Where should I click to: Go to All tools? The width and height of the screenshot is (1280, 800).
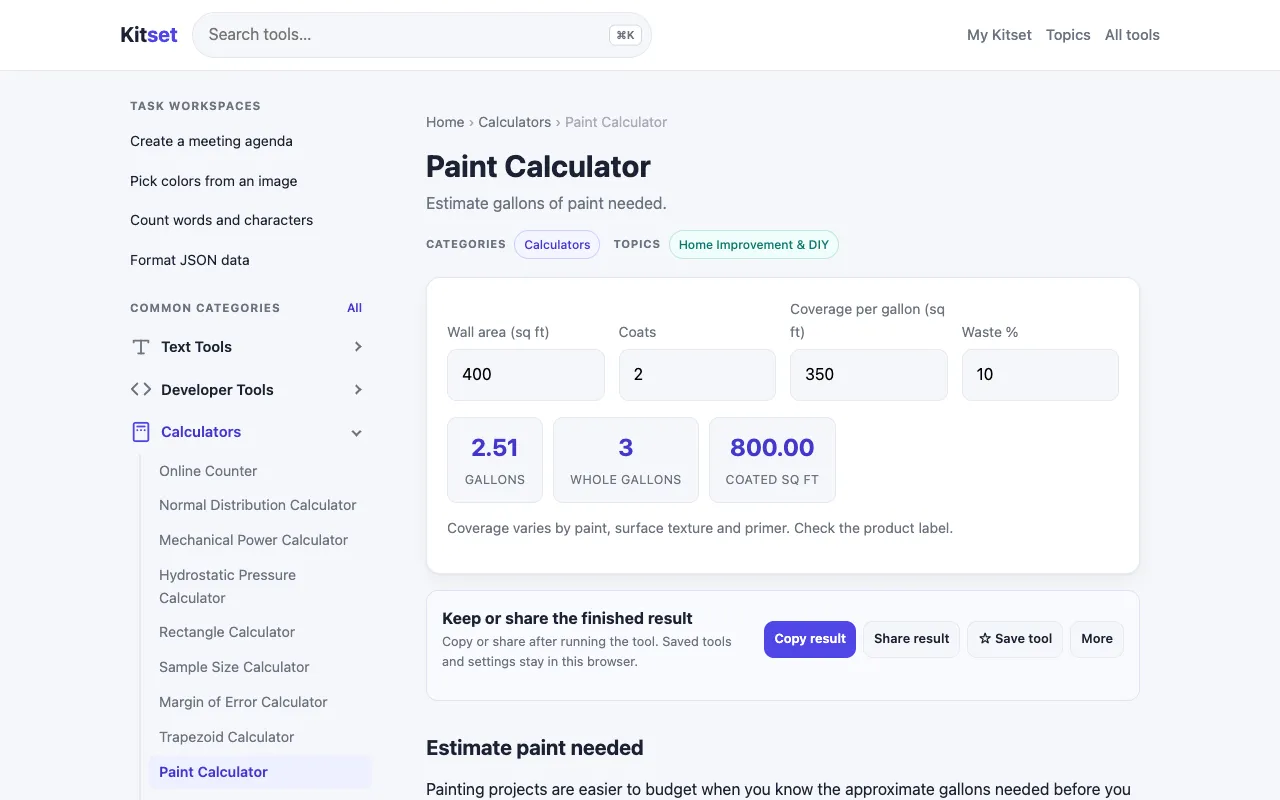pyautogui.click(x=1132, y=35)
